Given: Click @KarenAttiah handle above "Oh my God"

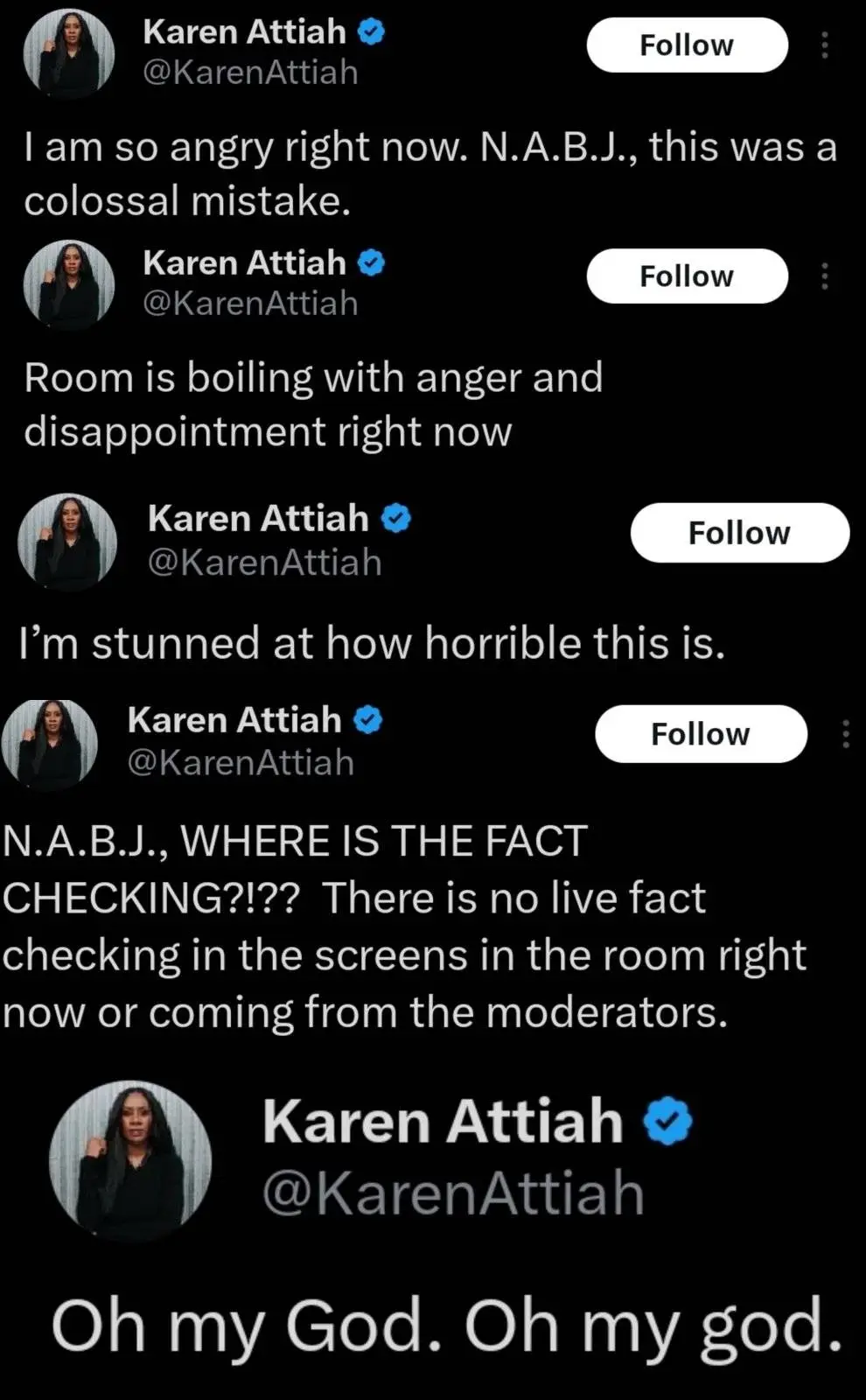Looking at the screenshot, I should click(x=453, y=1193).
